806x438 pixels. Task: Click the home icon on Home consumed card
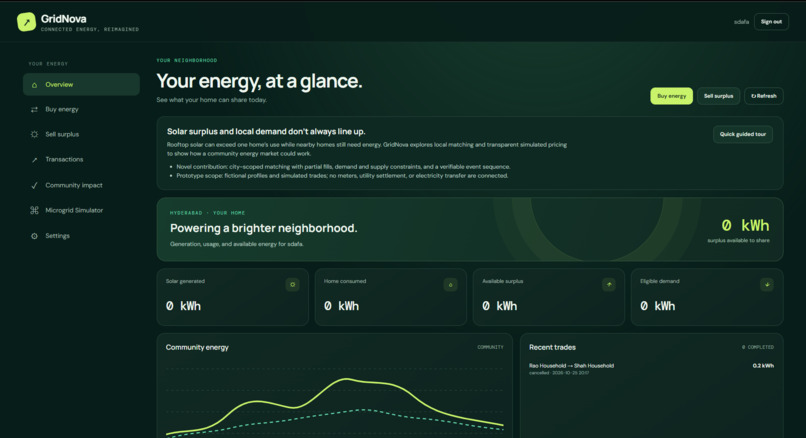[450, 284]
